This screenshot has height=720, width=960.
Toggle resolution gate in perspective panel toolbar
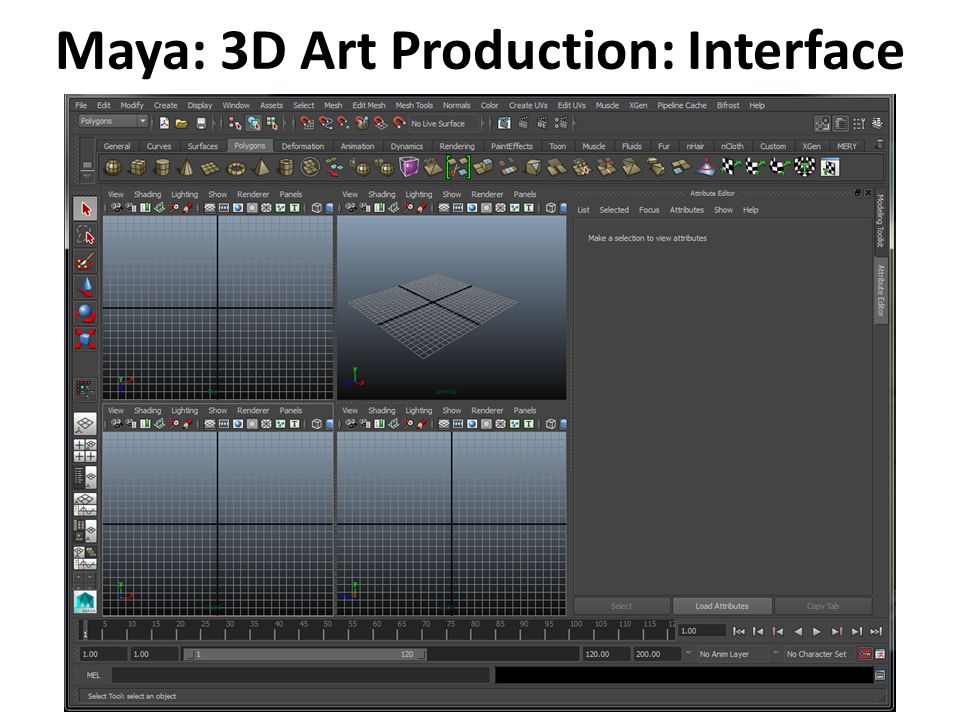472,208
